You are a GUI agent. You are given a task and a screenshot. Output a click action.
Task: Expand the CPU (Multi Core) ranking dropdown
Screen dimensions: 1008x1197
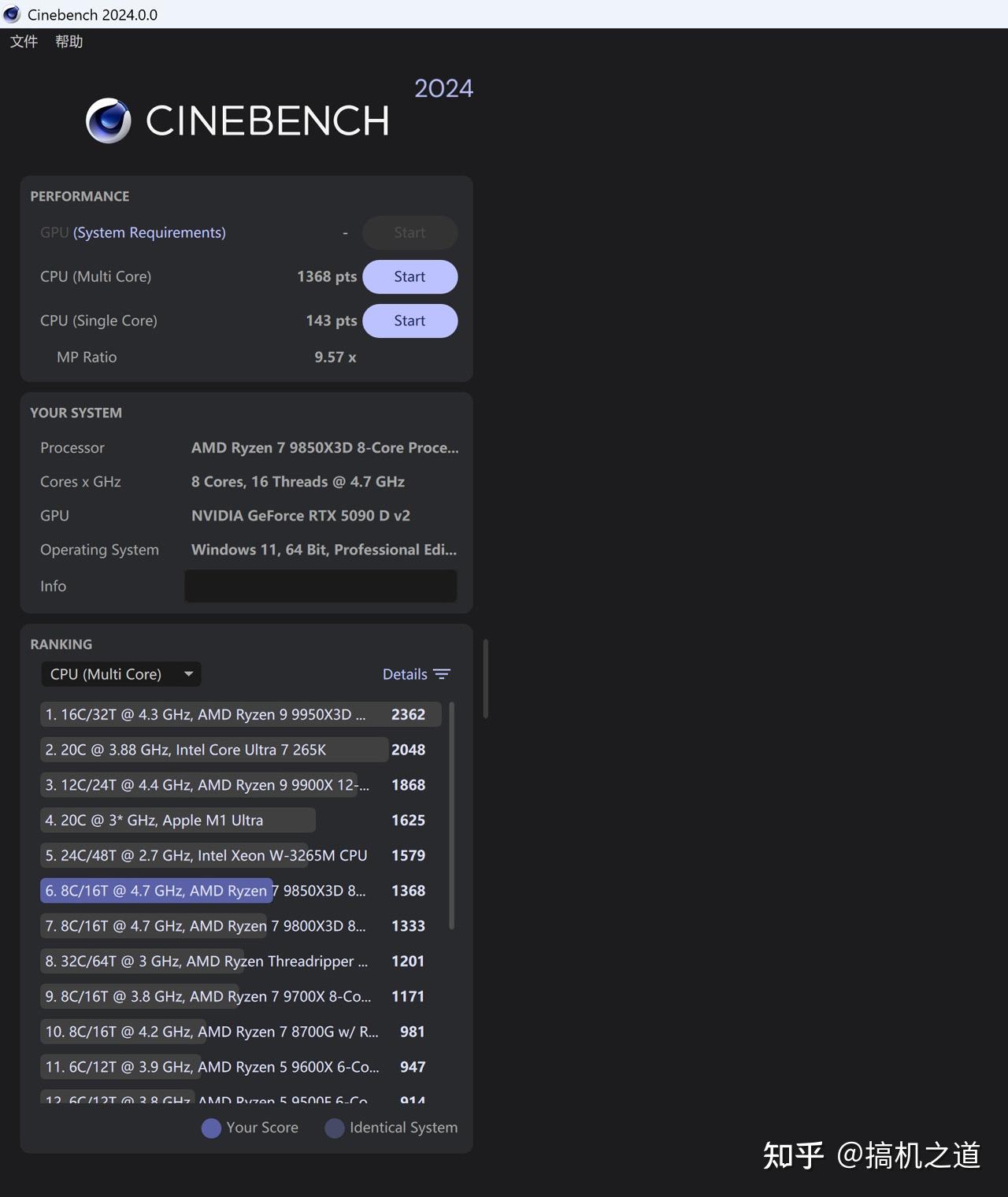coord(121,674)
